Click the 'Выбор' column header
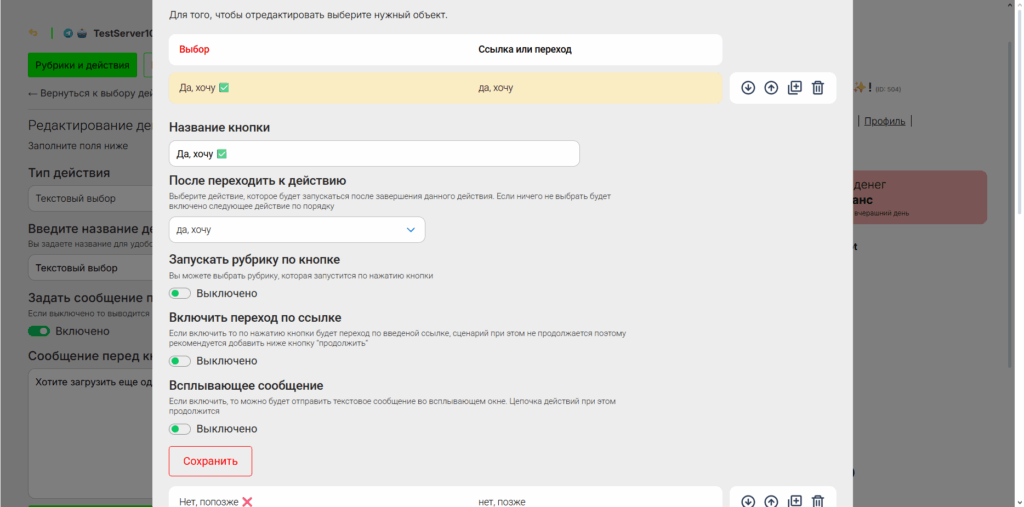This screenshot has height=507, width=1024. pyautogui.click(x=194, y=49)
